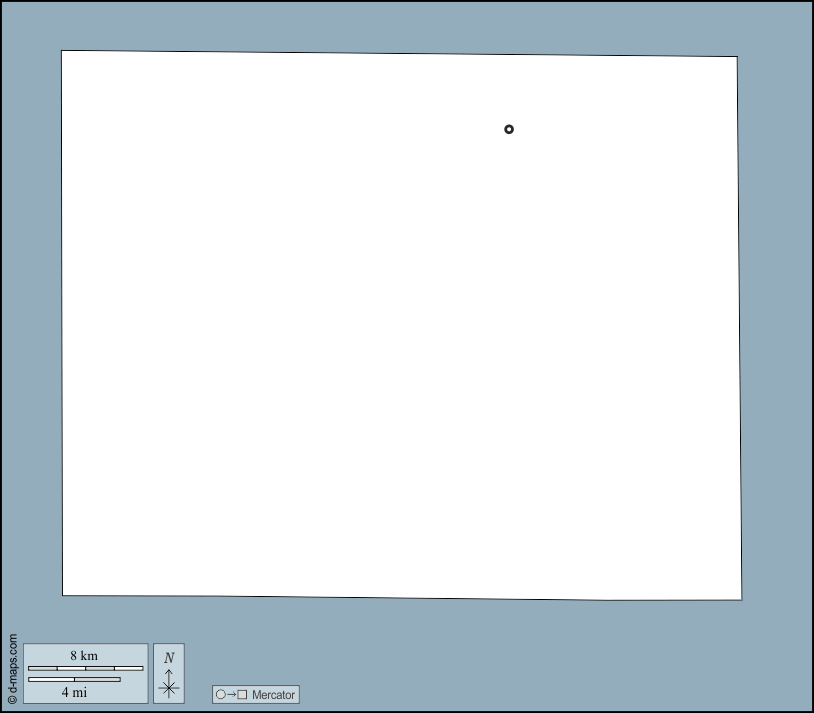The image size is (814, 713).
Task: Click the arrow in the projection box
Action: (x=231, y=694)
